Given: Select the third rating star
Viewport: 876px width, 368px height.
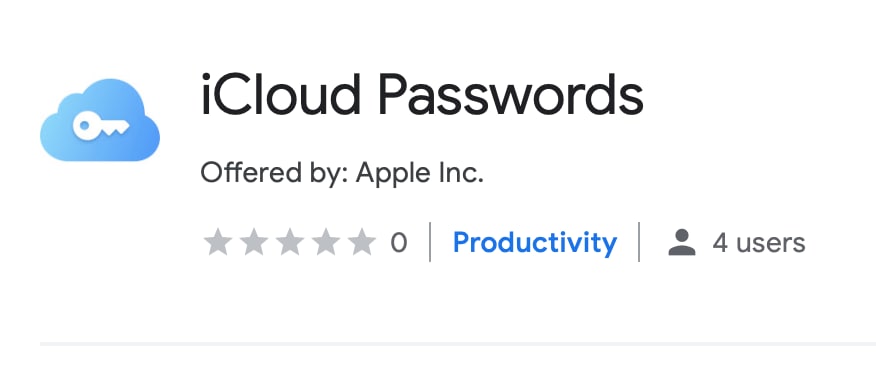Looking at the screenshot, I should [x=290, y=242].
